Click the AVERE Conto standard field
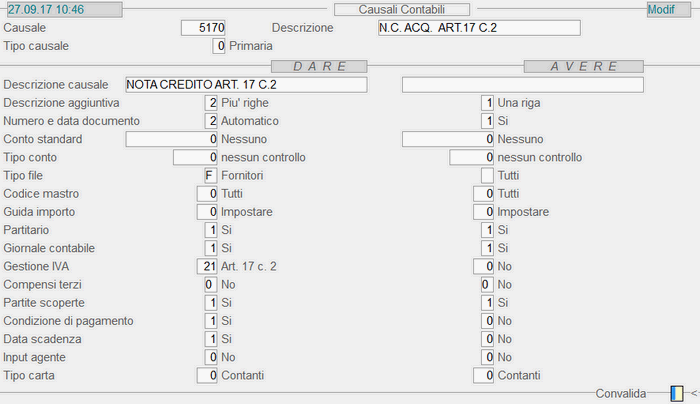700x404 pixels. [448, 139]
